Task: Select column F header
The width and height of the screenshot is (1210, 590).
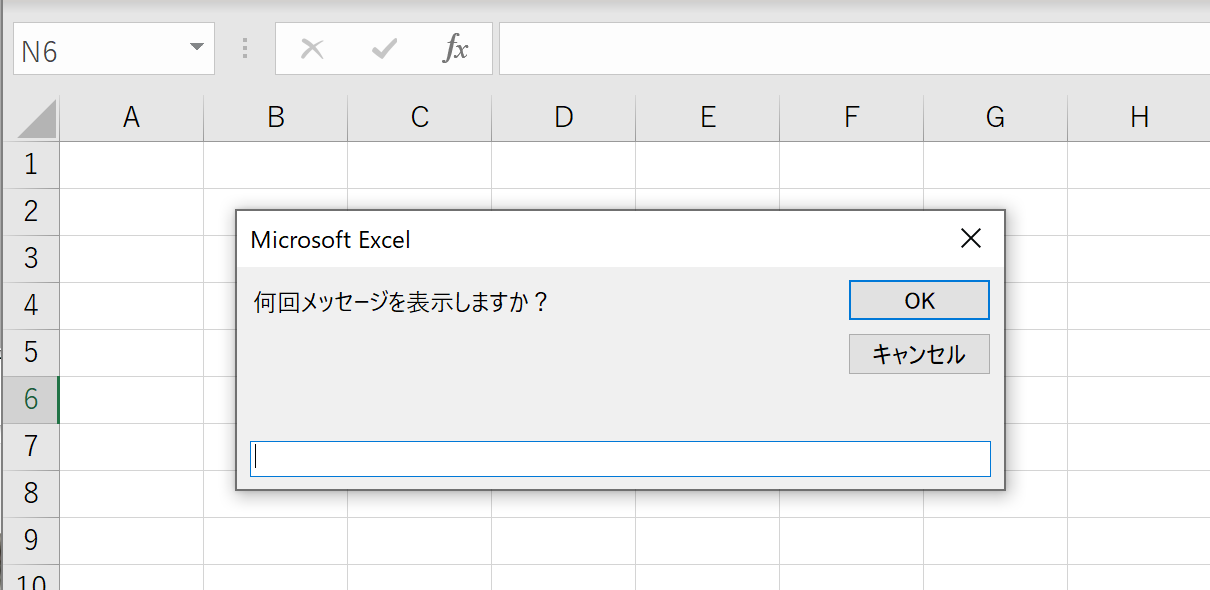Action: click(x=851, y=118)
